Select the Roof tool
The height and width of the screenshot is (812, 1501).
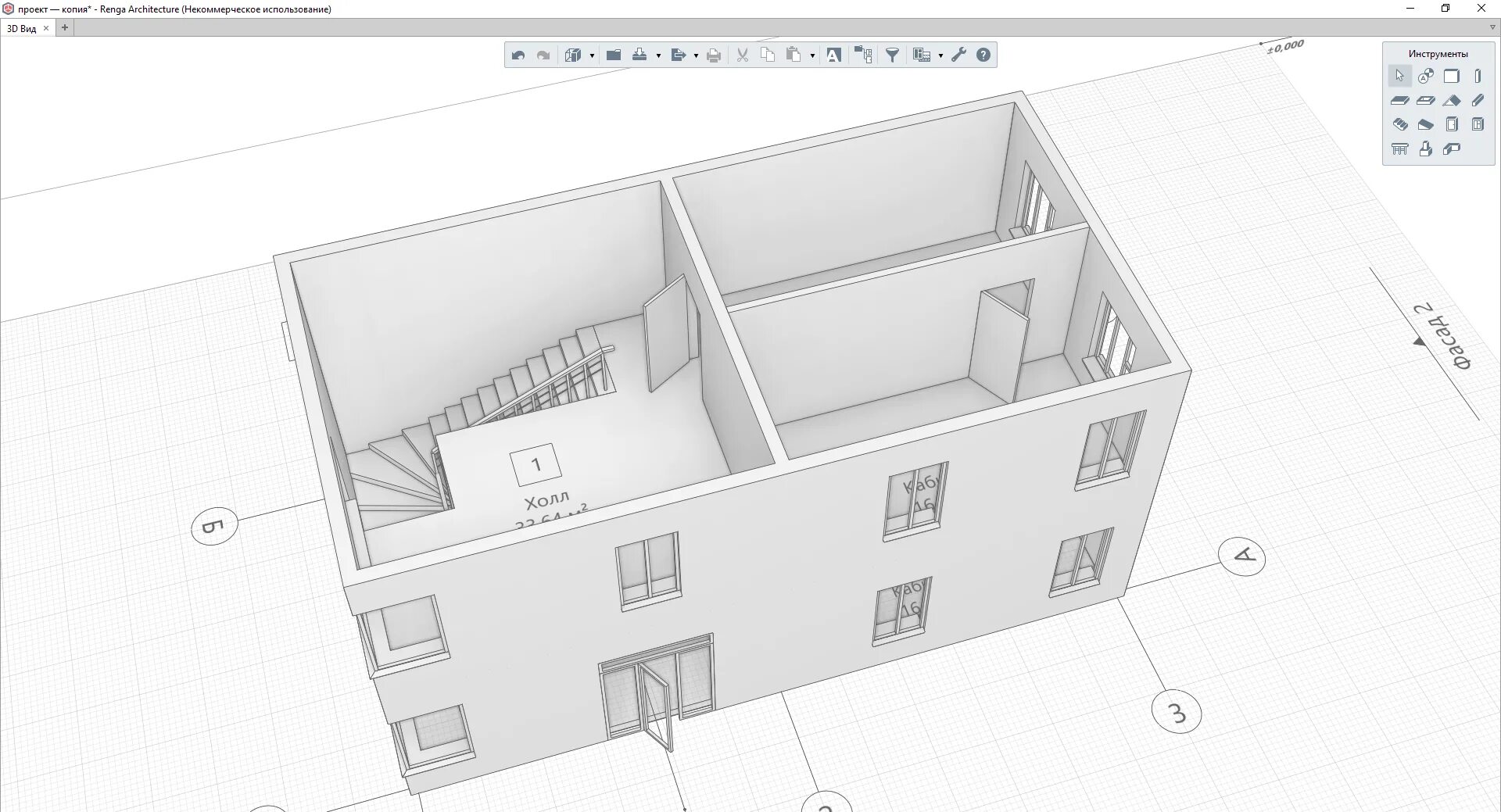(x=1452, y=100)
